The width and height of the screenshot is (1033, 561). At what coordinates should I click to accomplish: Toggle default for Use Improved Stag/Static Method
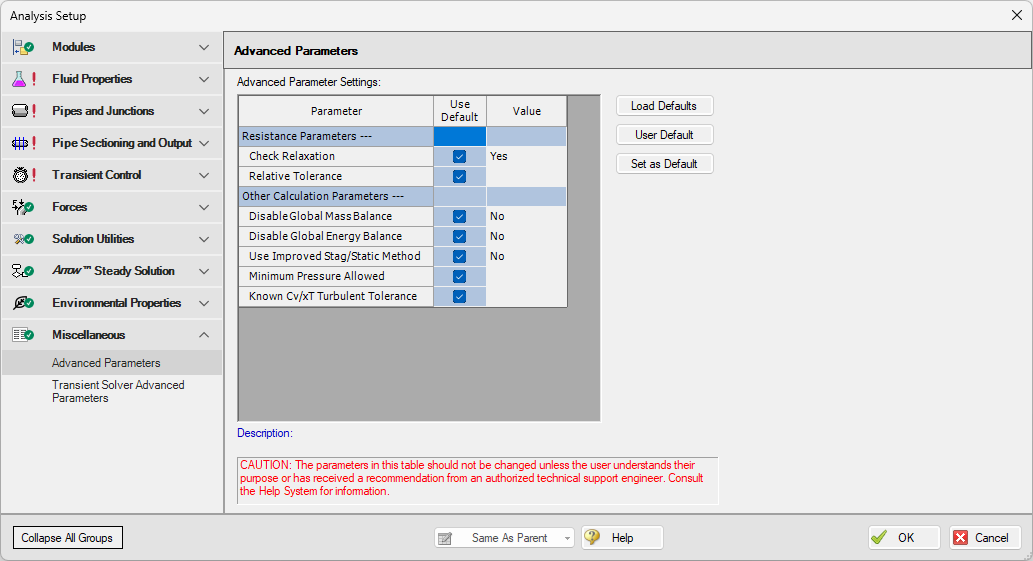[460, 257]
